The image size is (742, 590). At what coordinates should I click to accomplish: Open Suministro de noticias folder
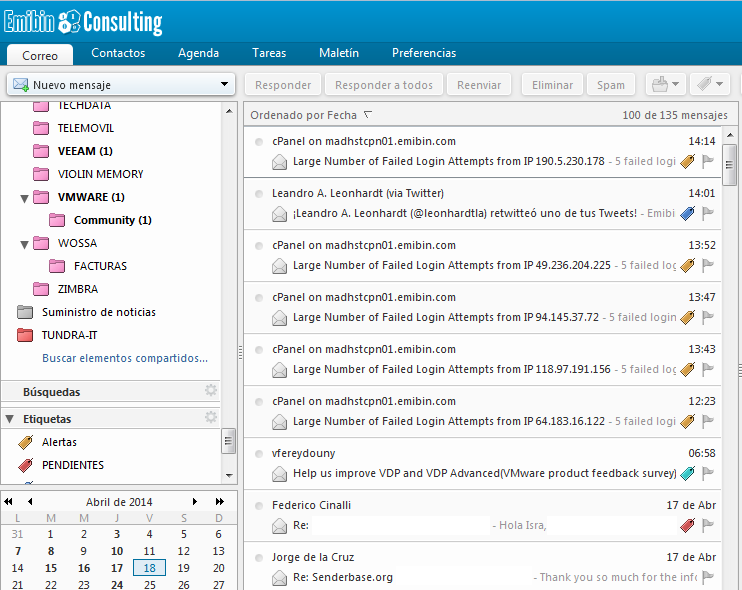pos(98,312)
